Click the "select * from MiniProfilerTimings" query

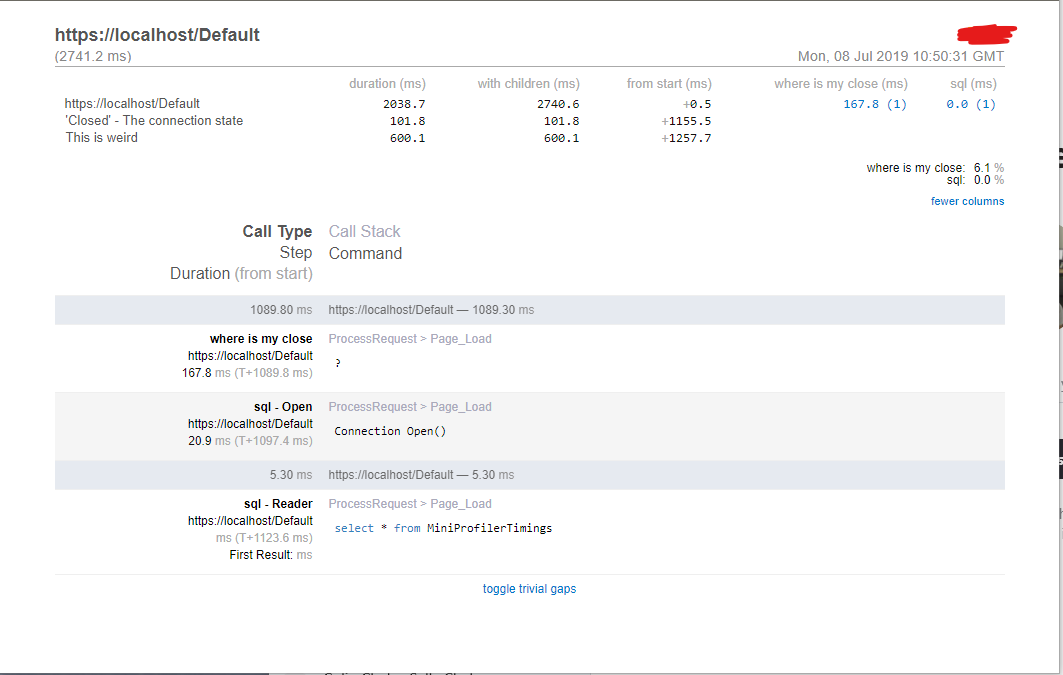tap(445, 527)
